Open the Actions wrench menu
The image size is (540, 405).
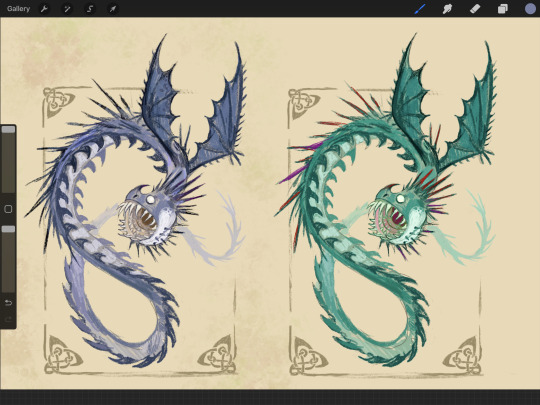coord(44,9)
